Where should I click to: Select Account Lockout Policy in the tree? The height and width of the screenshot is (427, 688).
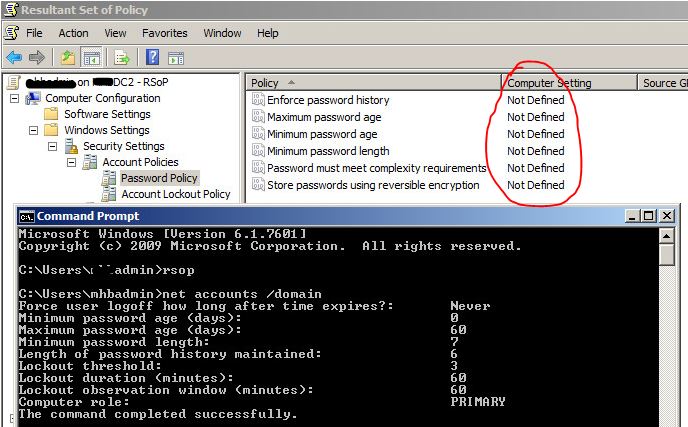176,194
